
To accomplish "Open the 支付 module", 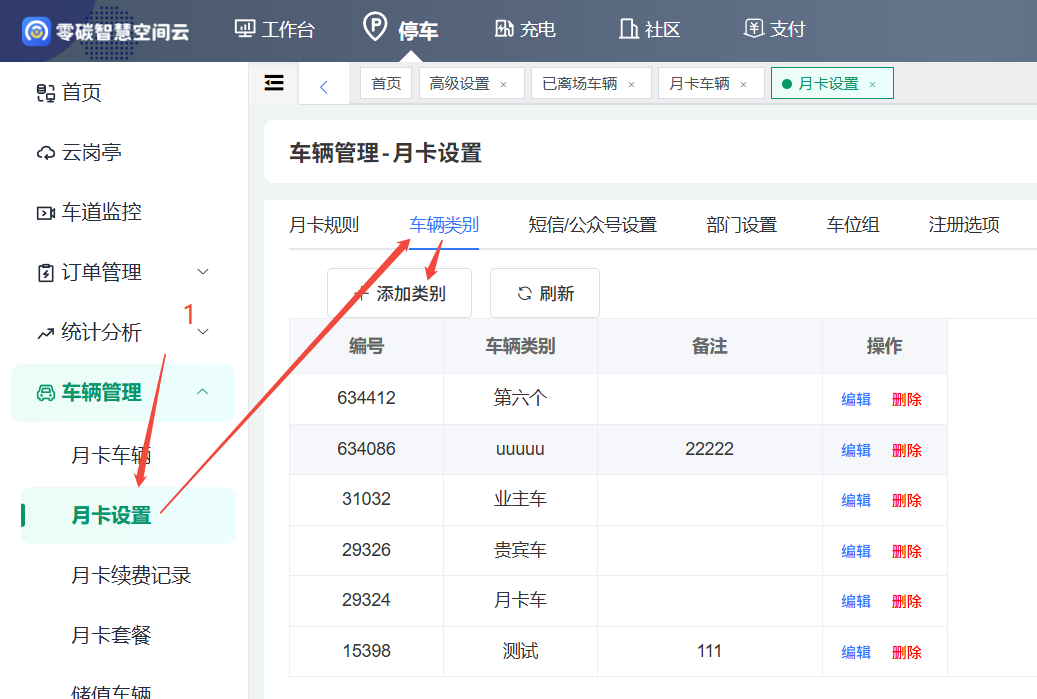I will [774, 29].
